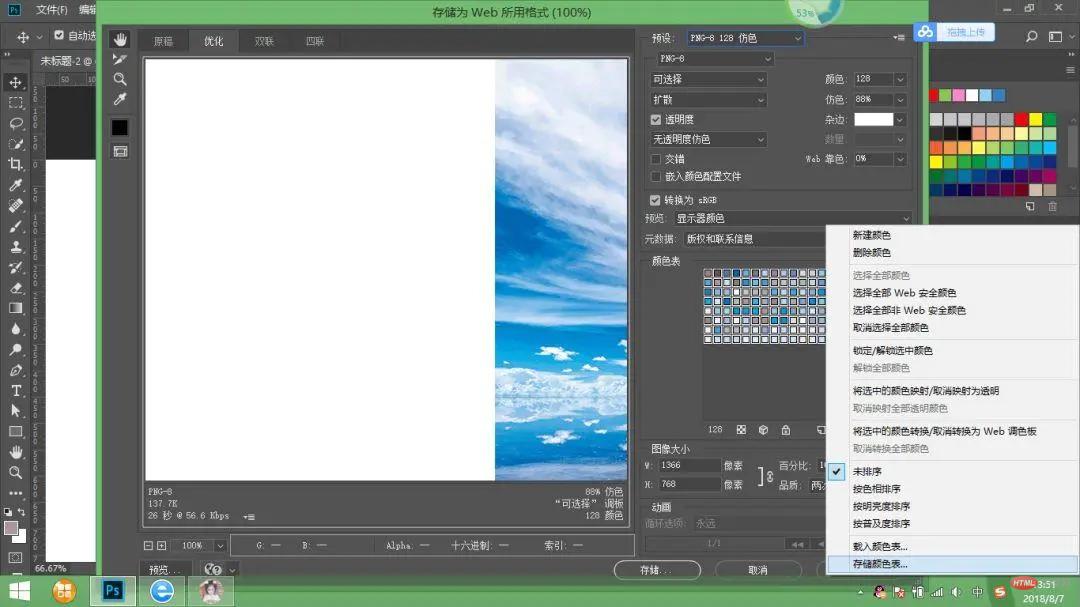1080x607 pixels.
Task: Select the Lasso tool
Action: point(15,123)
